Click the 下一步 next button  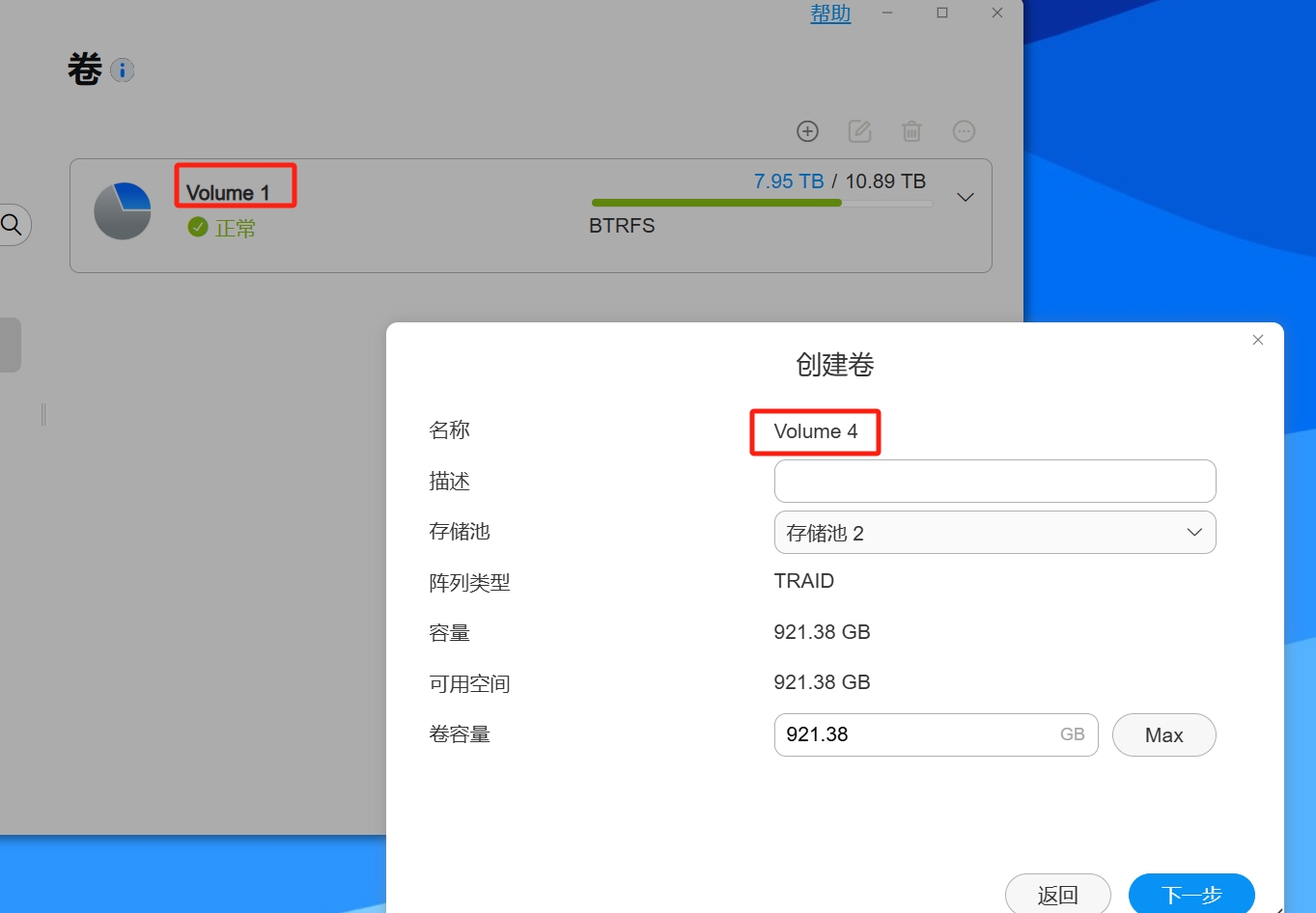click(1191, 894)
